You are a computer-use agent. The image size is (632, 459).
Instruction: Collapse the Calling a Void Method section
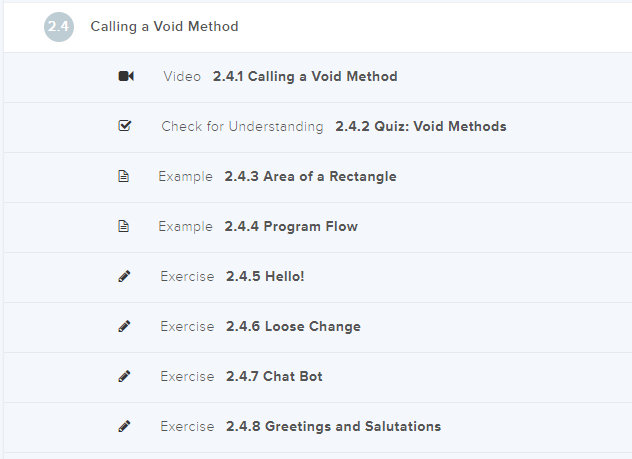164,27
